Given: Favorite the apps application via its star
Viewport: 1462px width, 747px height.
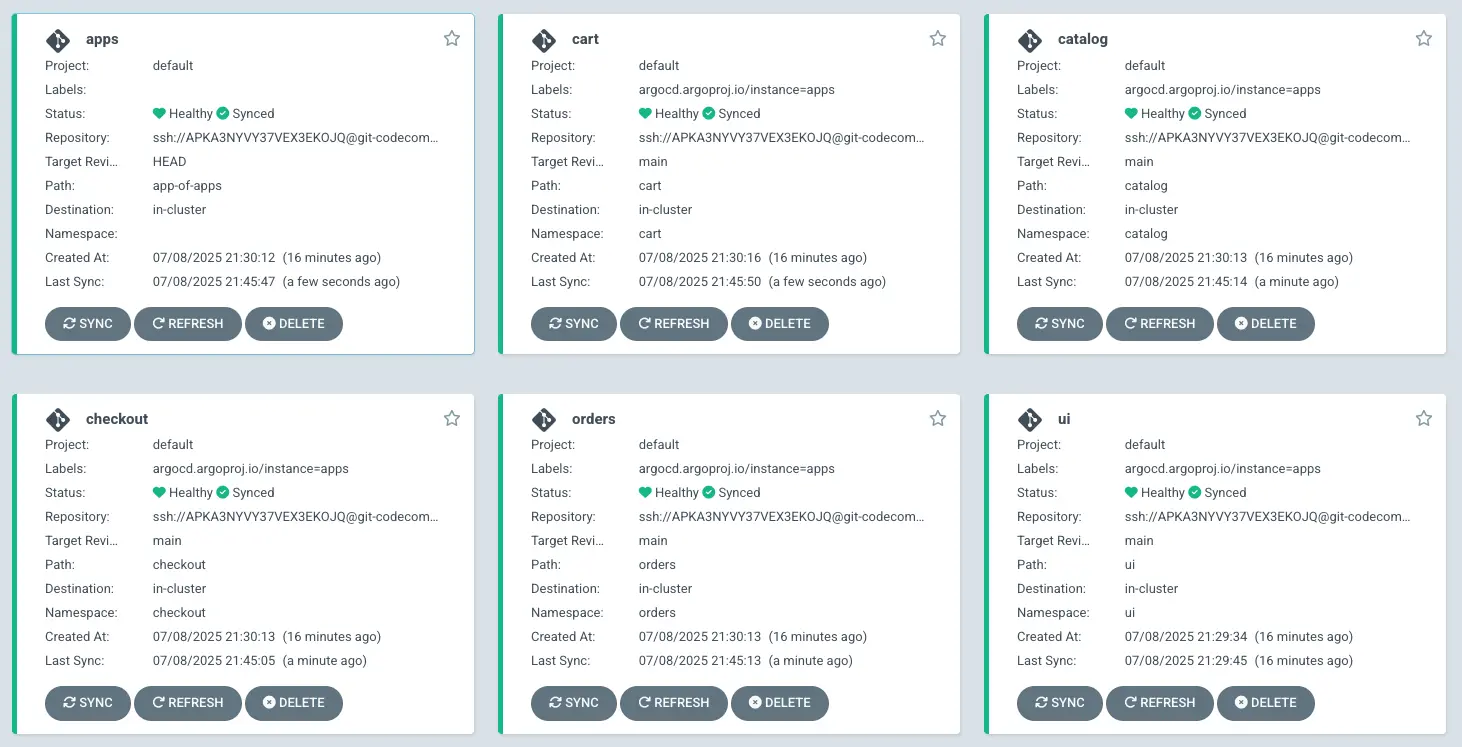Looking at the screenshot, I should coord(451,37).
